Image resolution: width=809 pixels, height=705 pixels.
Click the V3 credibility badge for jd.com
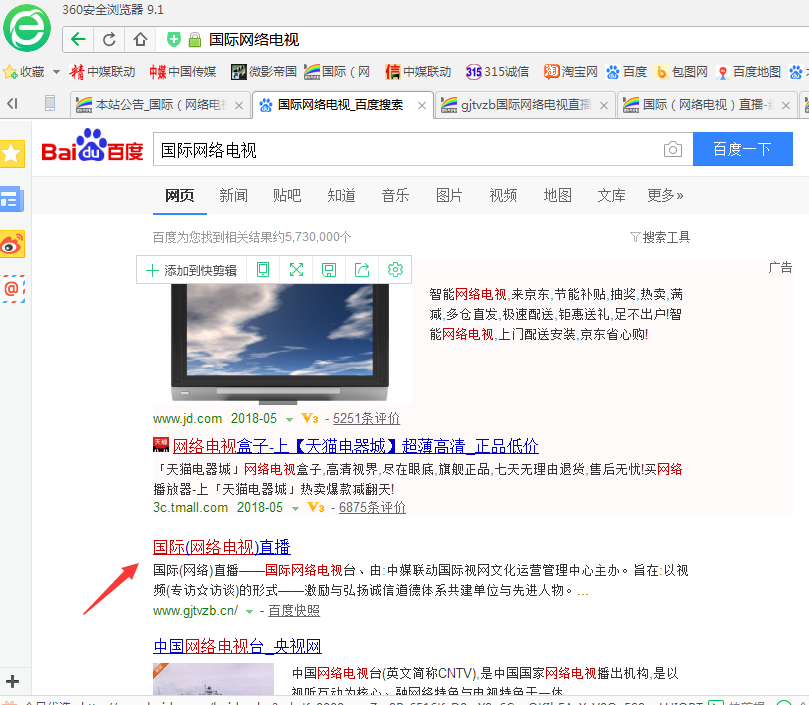tap(310, 419)
